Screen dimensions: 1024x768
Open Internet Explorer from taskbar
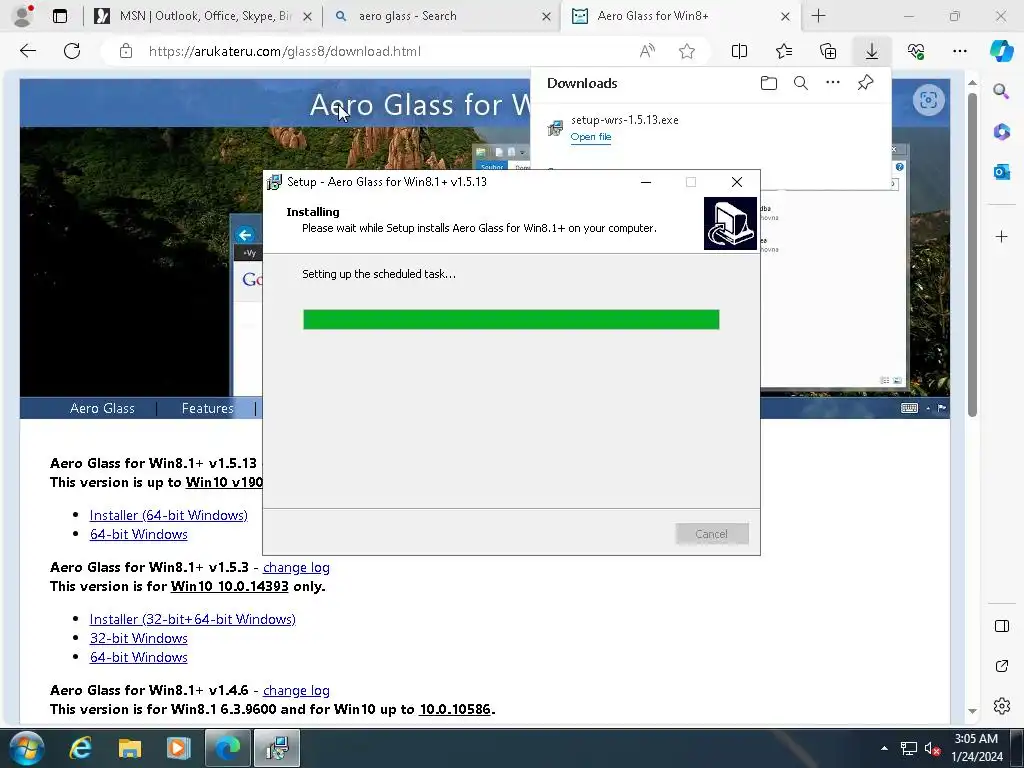[x=80, y=748]
